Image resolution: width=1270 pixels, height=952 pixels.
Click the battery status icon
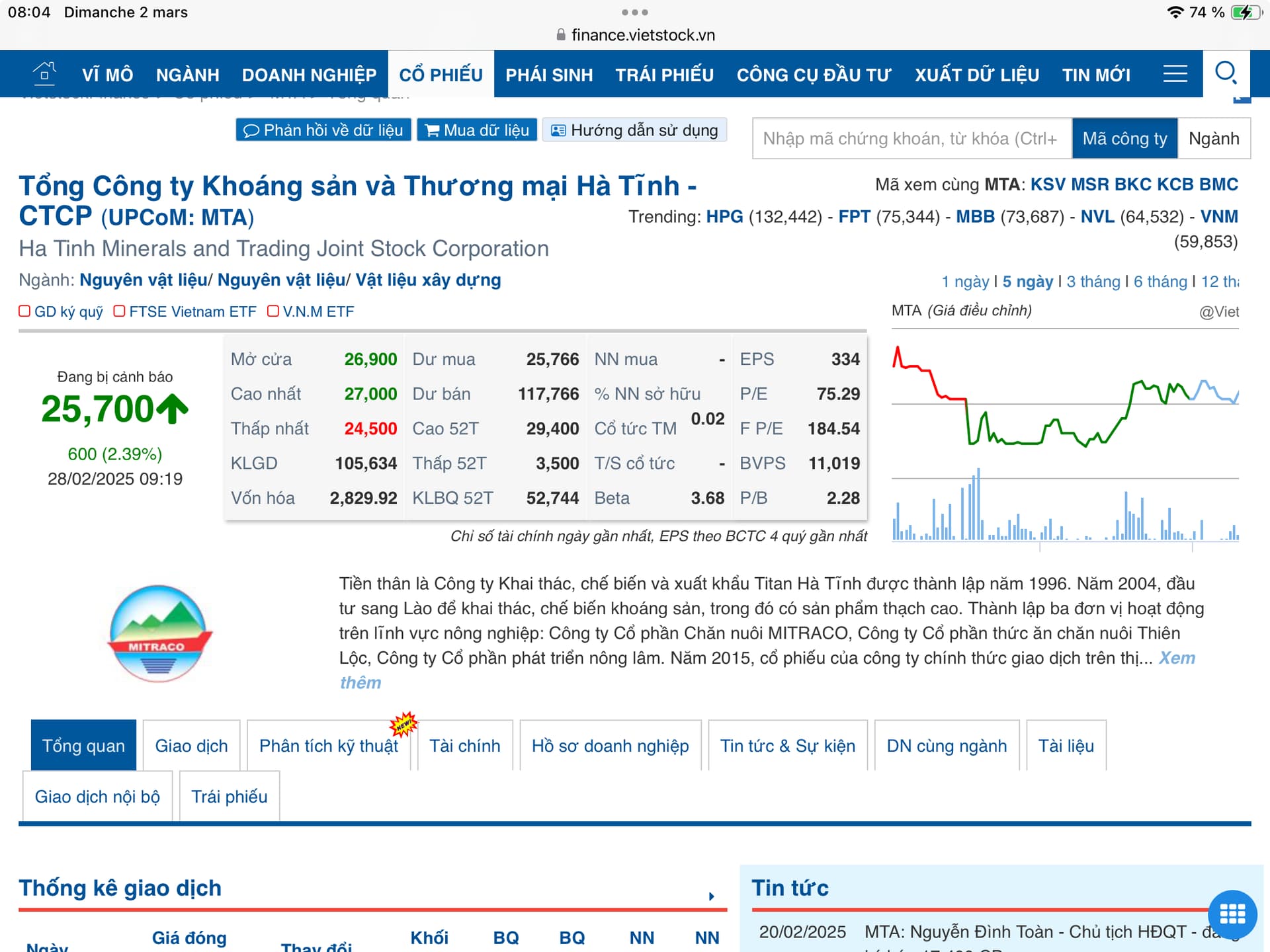pyautogui.click(x=1246, y=12)
